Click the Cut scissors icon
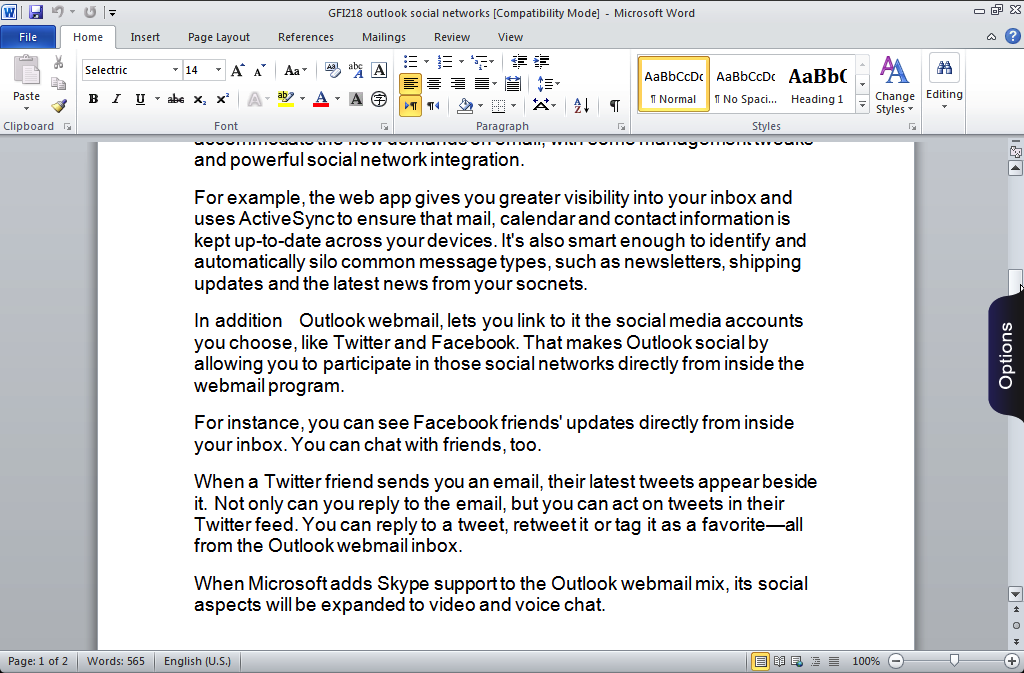This screenshot has width=1024, height=673. pos(58,62)
